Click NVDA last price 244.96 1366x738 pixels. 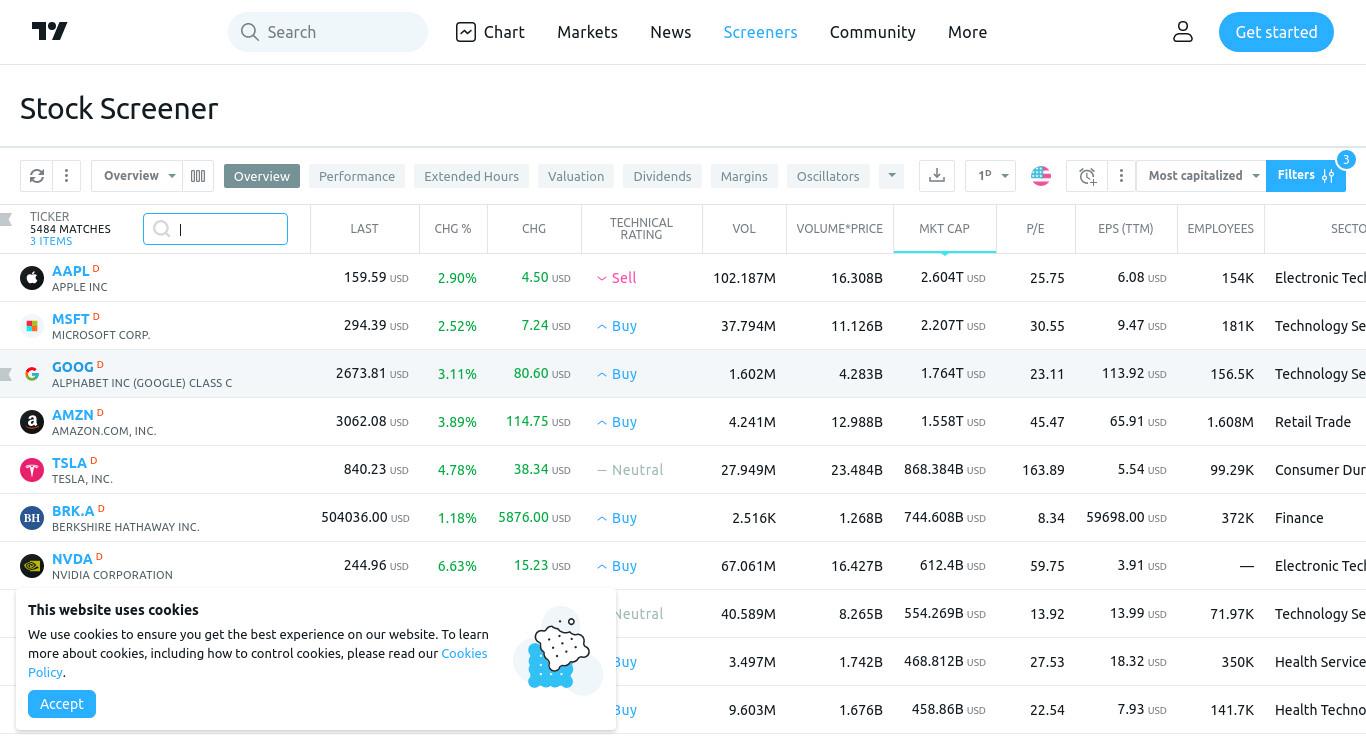point(376,566)
